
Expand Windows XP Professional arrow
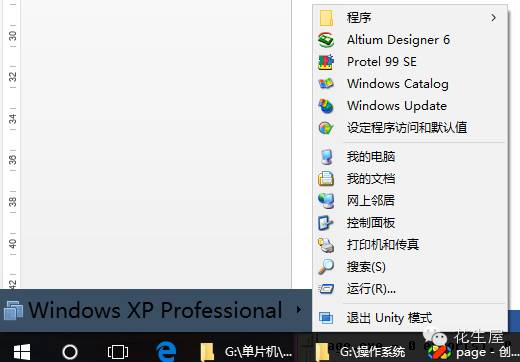point(299,310)
